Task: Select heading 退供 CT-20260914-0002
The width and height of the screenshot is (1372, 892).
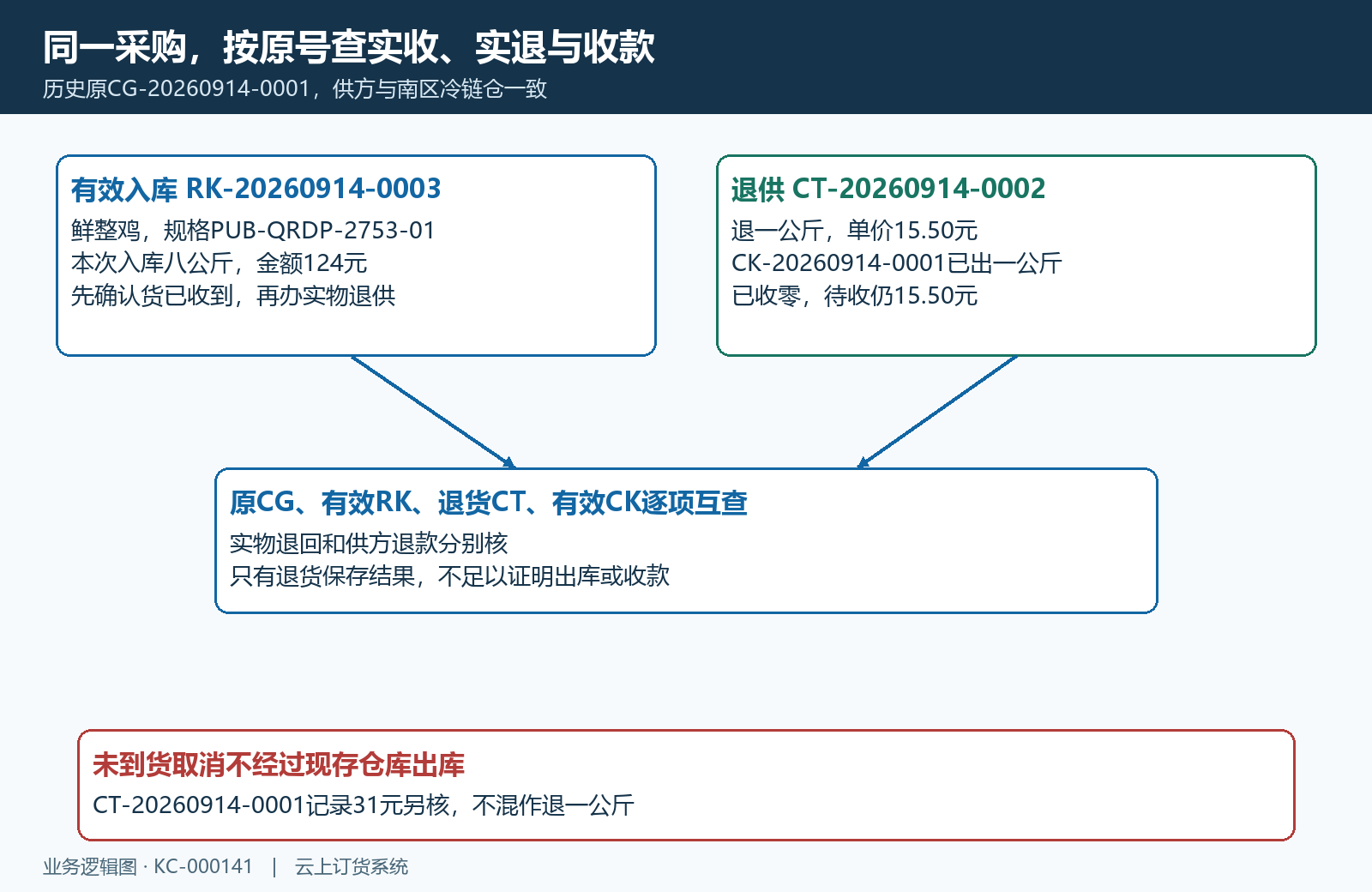Action: (888, 189)
